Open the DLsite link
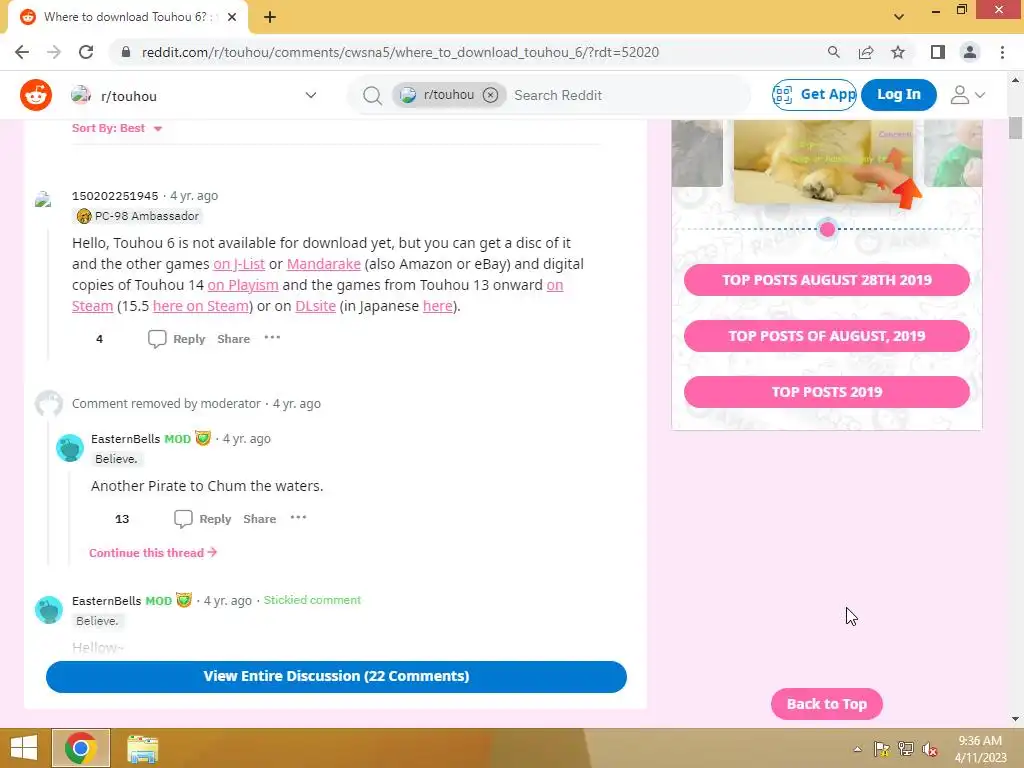Screen dimensions: 1024x768 pyautogui.click(x=315, y=306)
